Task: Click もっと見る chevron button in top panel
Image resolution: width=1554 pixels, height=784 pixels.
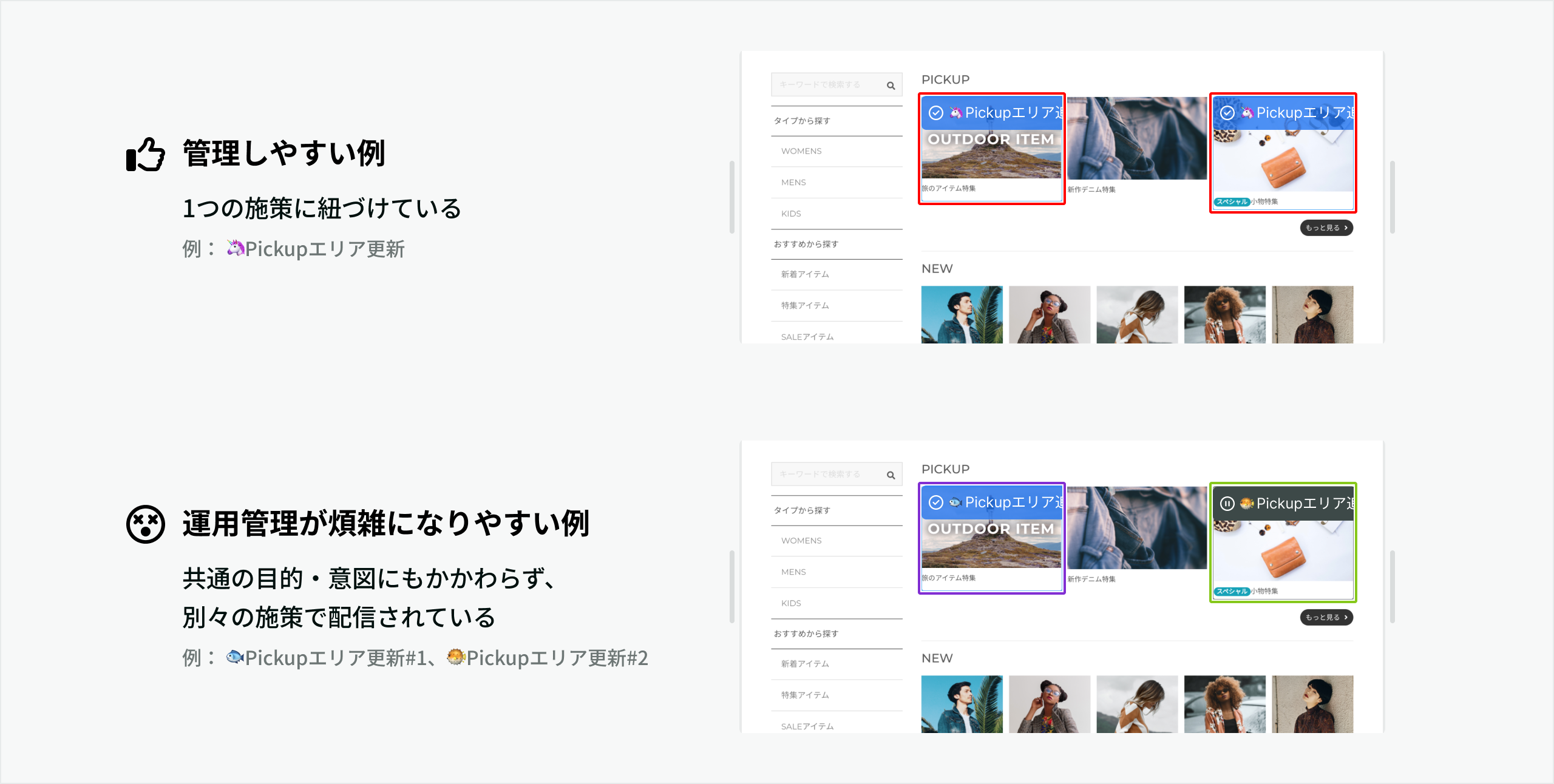Action: 1326,228
